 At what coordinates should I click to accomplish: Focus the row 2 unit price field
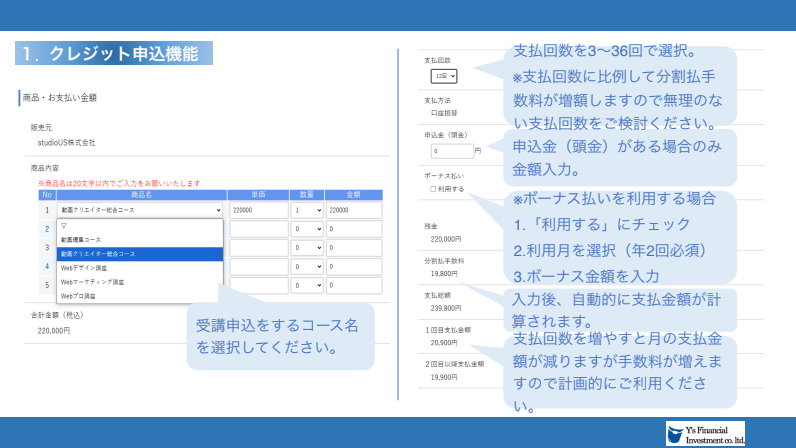[x=257, y=229]
